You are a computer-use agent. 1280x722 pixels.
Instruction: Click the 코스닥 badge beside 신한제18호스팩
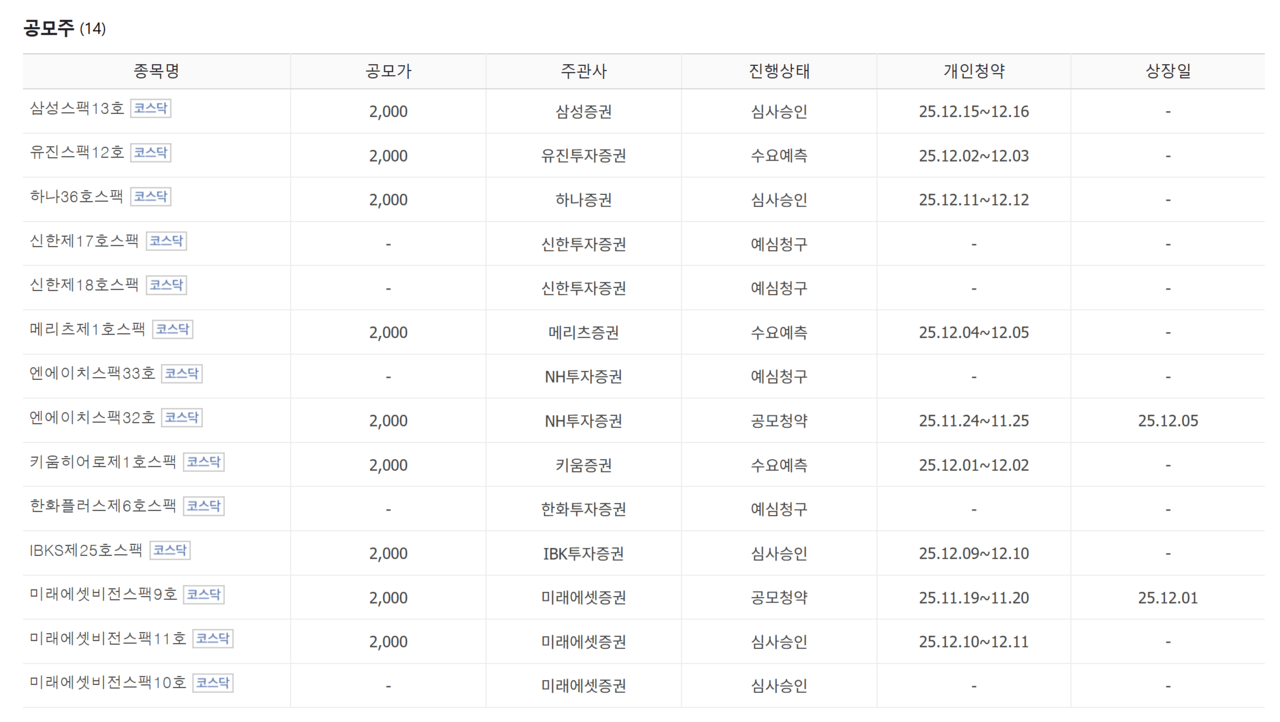(x=166, y=284)
